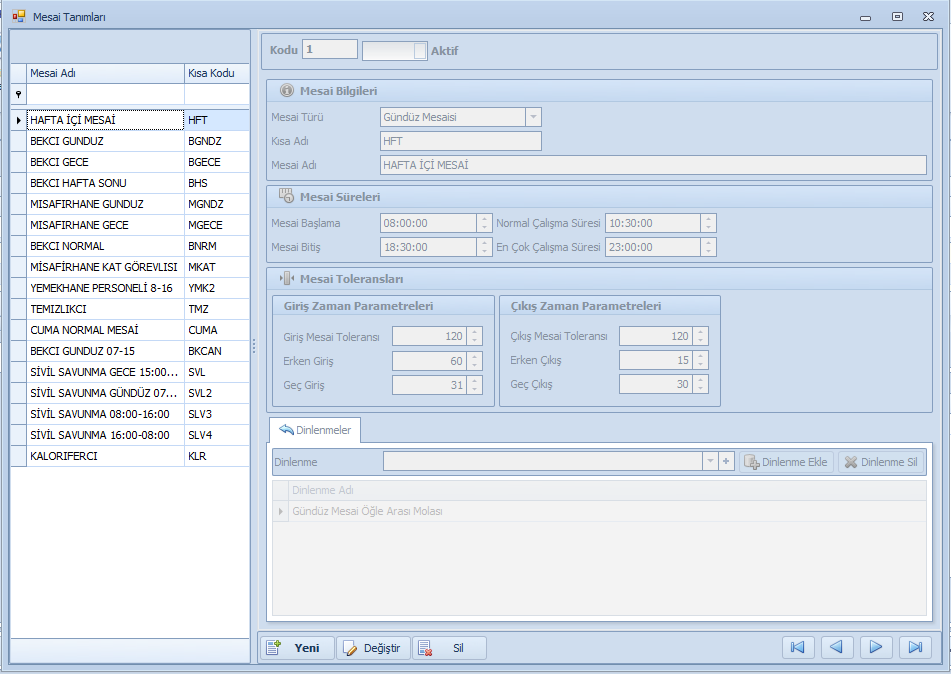This screenshot has width=951, height=674.
Task: Click the Yeni button
Action: pyautogui.click(x=298, y=648)
